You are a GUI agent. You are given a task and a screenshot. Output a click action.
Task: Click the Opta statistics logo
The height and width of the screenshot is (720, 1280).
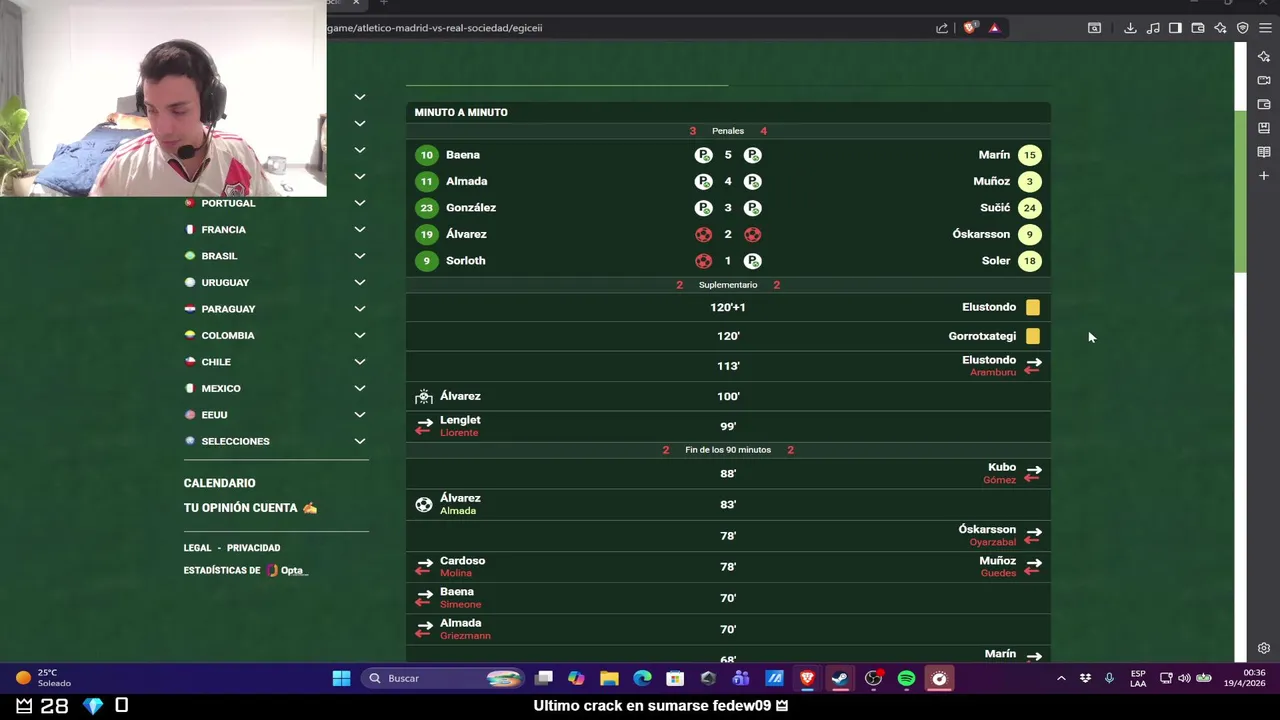coord(288,570)
